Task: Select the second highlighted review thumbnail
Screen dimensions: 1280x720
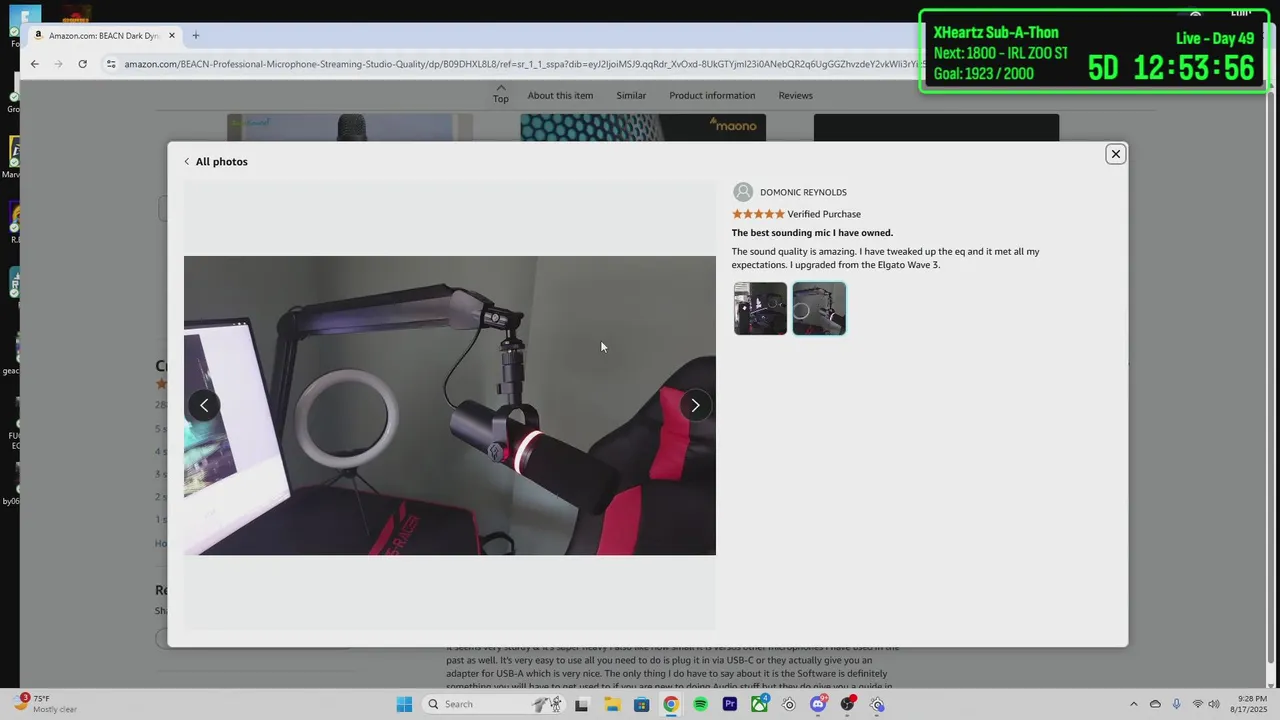Action: (x=819, y=308)
